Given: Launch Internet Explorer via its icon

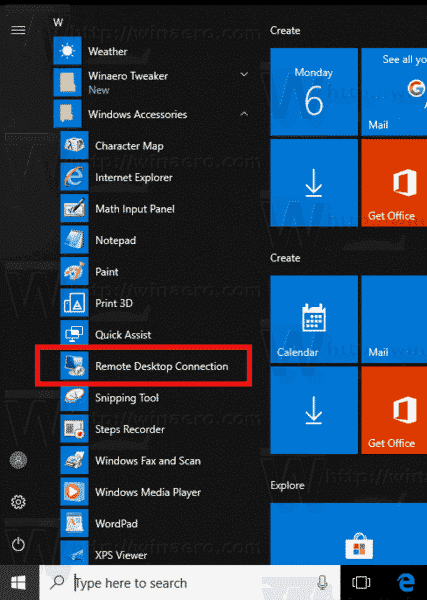Looking at the screenshot, I should (74, 176).
